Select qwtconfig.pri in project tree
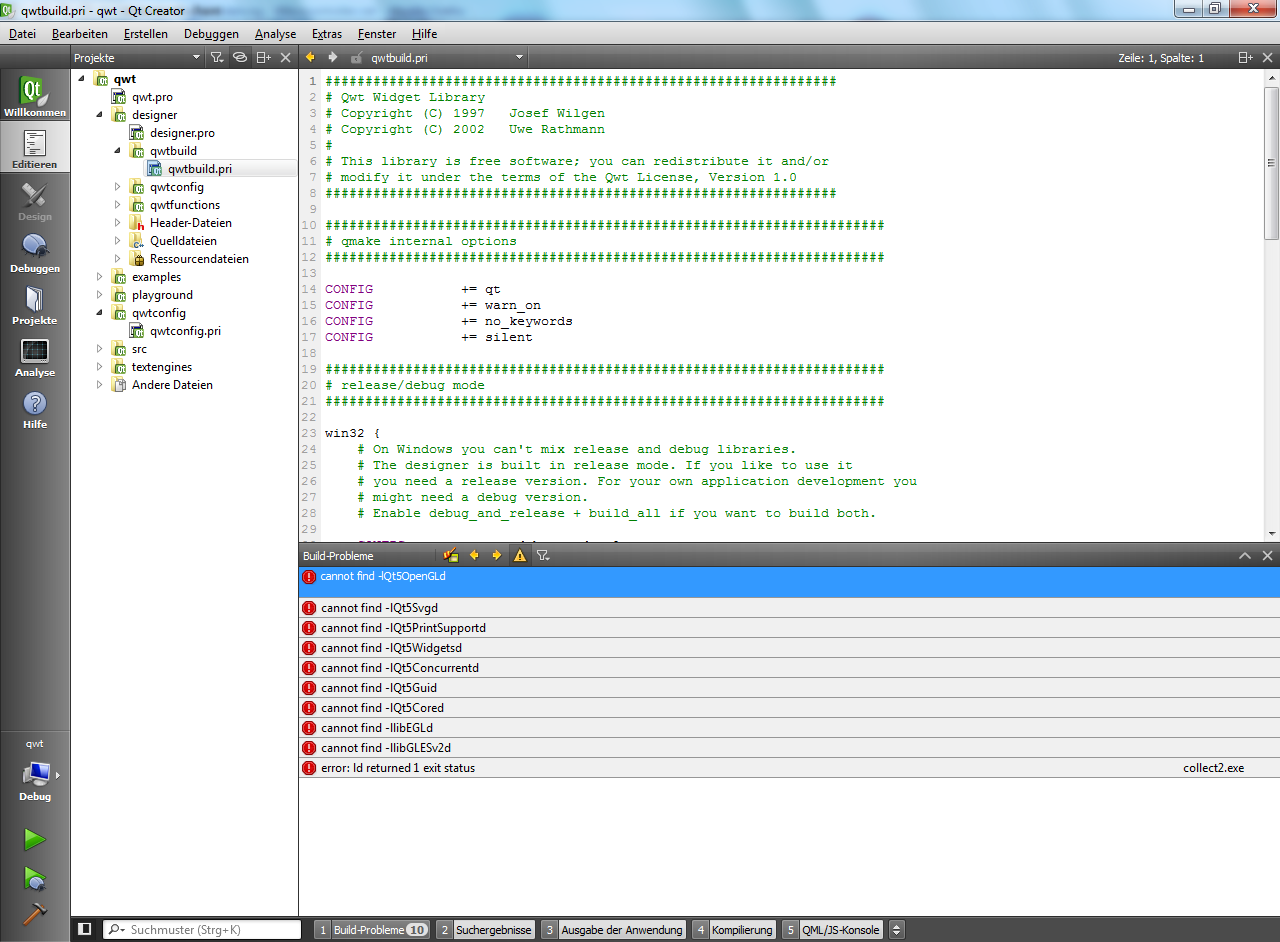The height and width of the screenshot is (942, 1280). coord(185,331)
